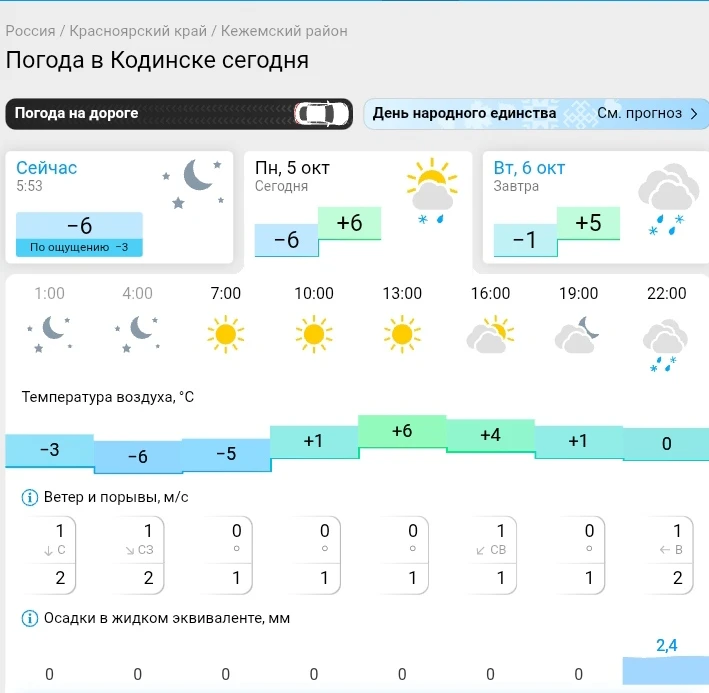Click the 5:53 current time text
Image resolution: width=709 pixels, height=693 pixels.
(29, 186)
